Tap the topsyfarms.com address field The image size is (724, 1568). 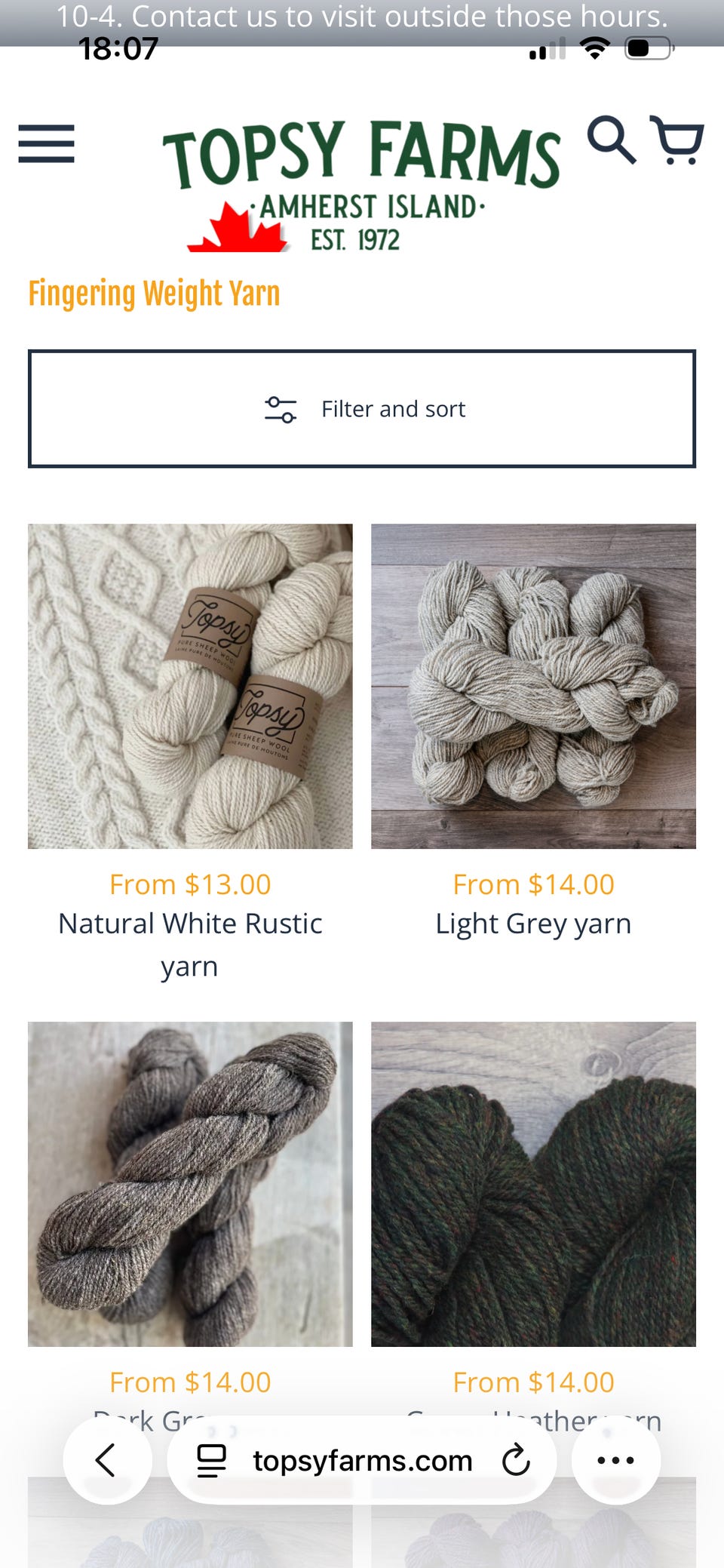tap(362, 1460)
